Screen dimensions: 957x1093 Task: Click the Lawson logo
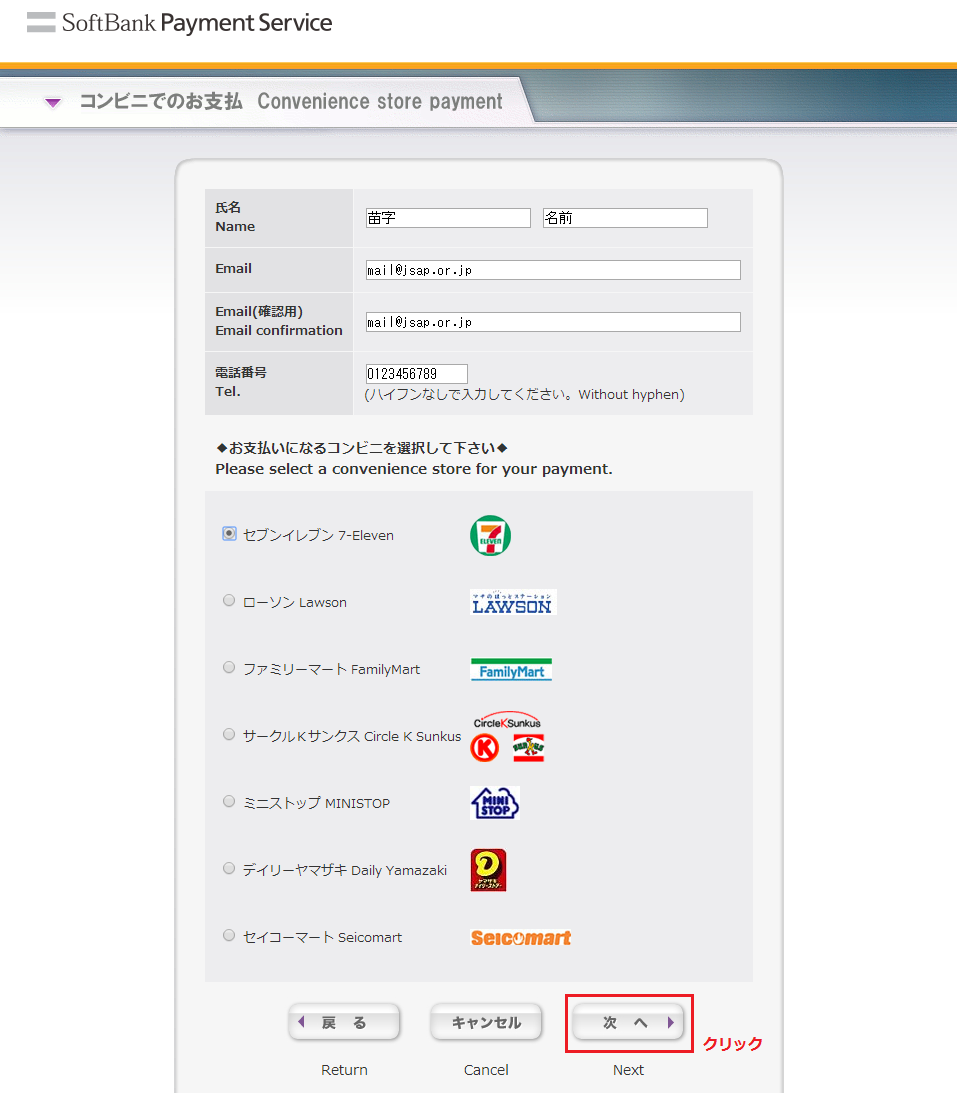tap(513, 602)
